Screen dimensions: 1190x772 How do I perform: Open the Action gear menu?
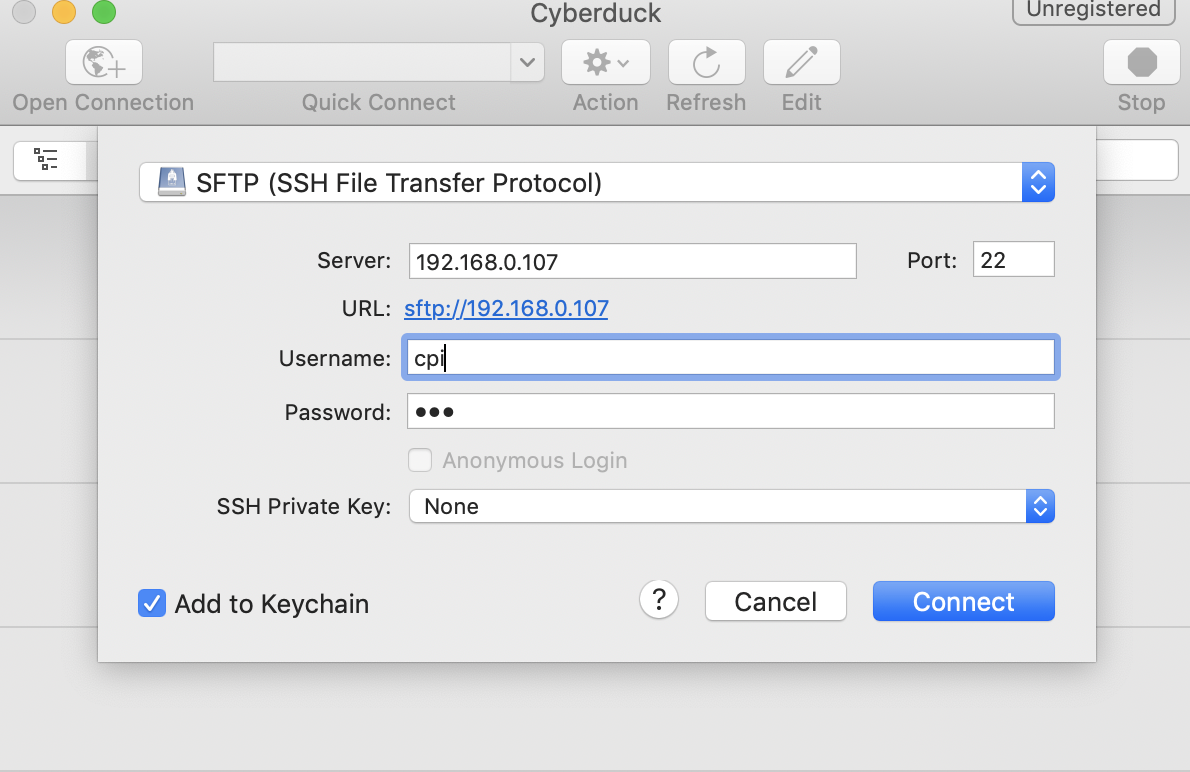coord(605,63)
